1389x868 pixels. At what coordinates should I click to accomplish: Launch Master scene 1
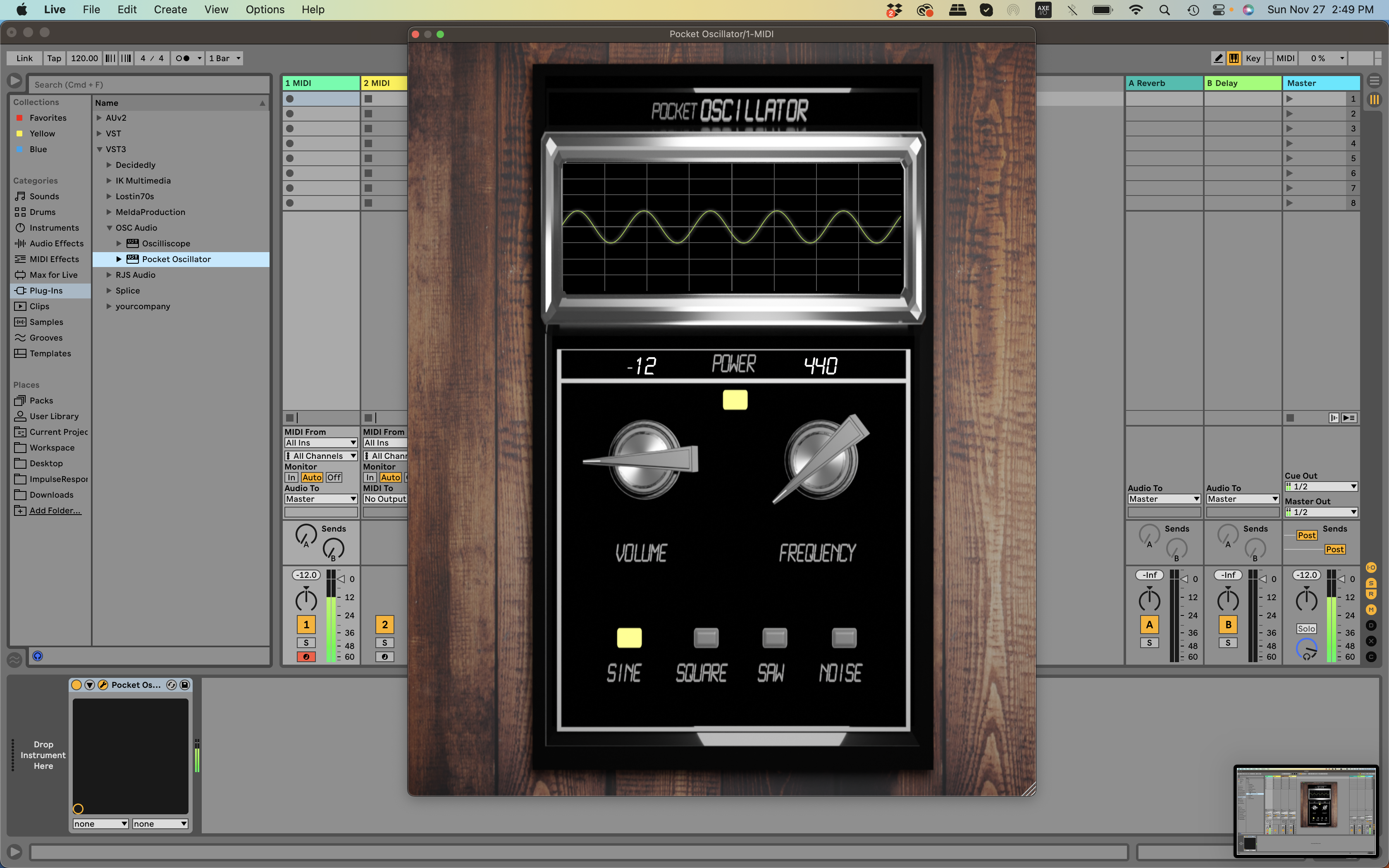pos(1290,99)
